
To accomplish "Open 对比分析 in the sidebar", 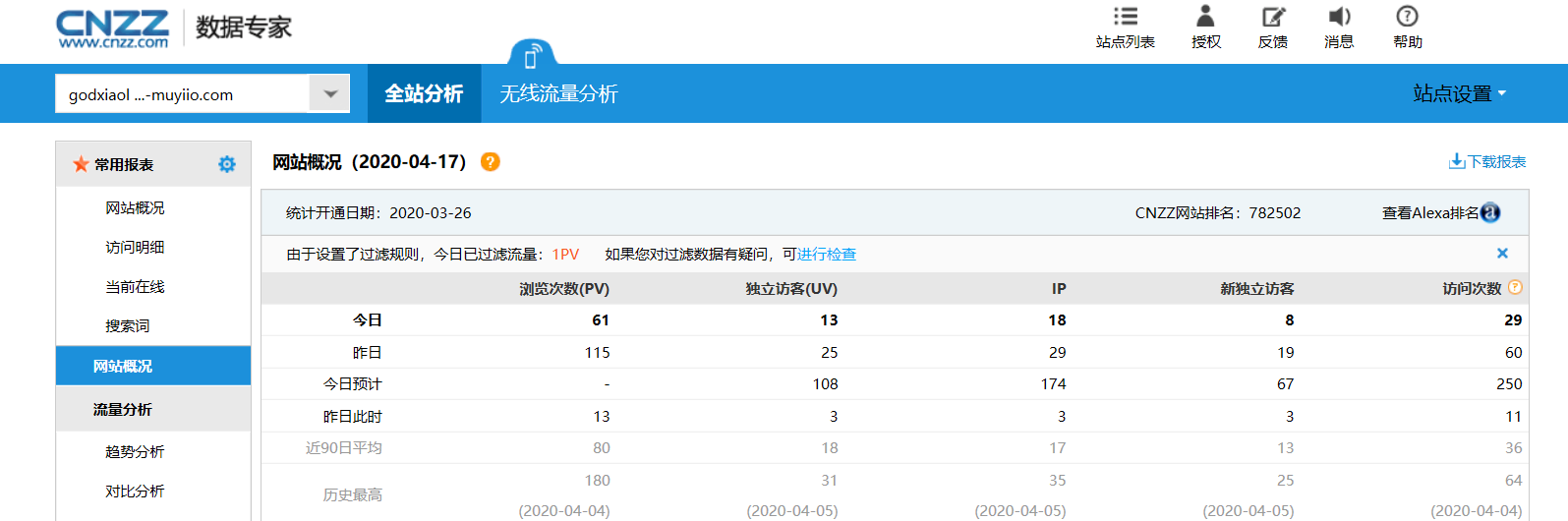I will (135, 491).
